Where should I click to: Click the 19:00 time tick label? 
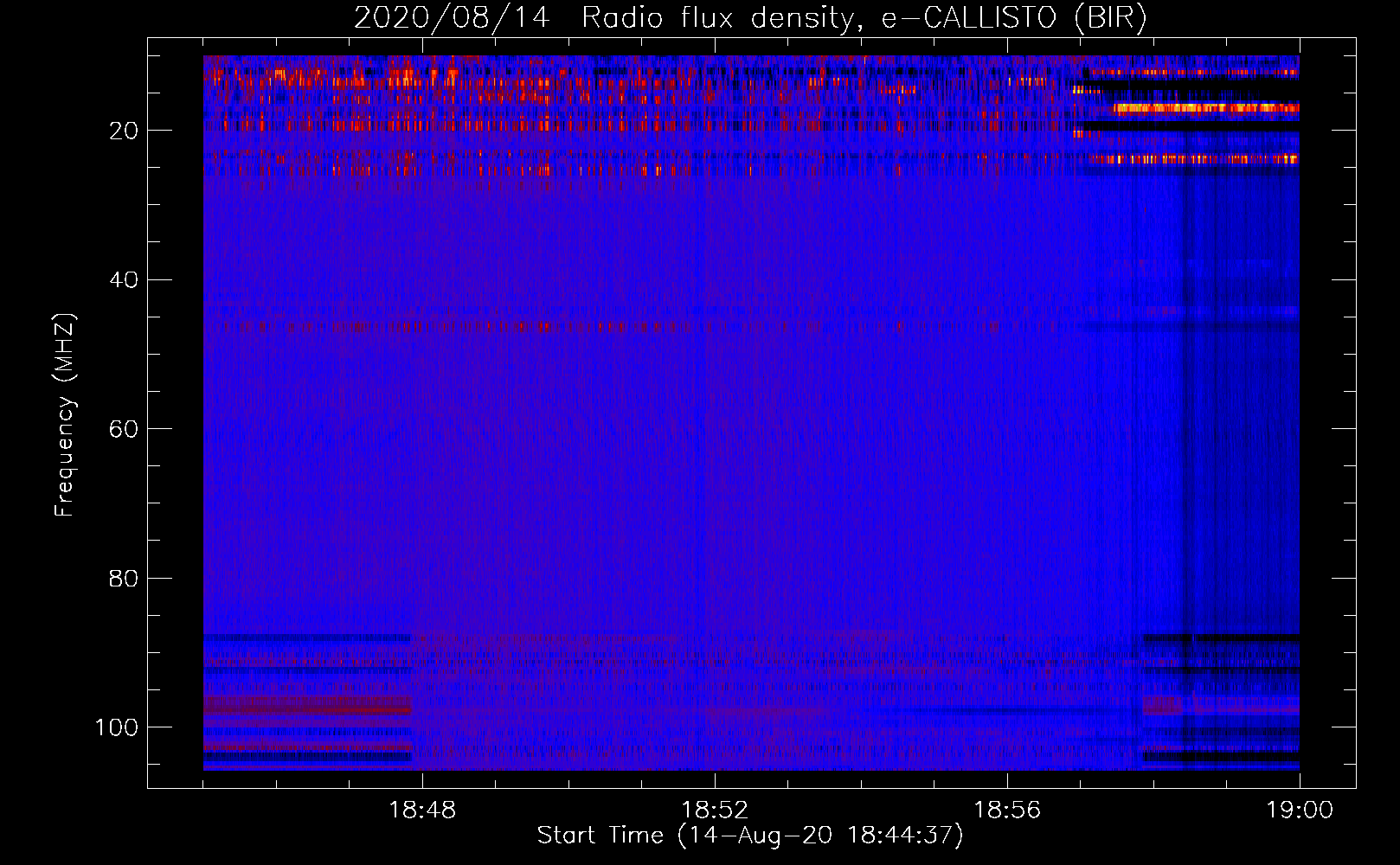1300,811
